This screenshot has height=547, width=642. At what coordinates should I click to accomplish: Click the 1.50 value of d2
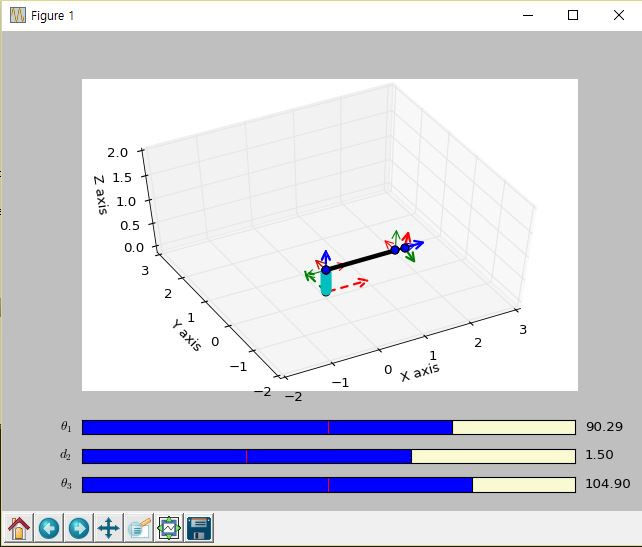pos(599,455)
